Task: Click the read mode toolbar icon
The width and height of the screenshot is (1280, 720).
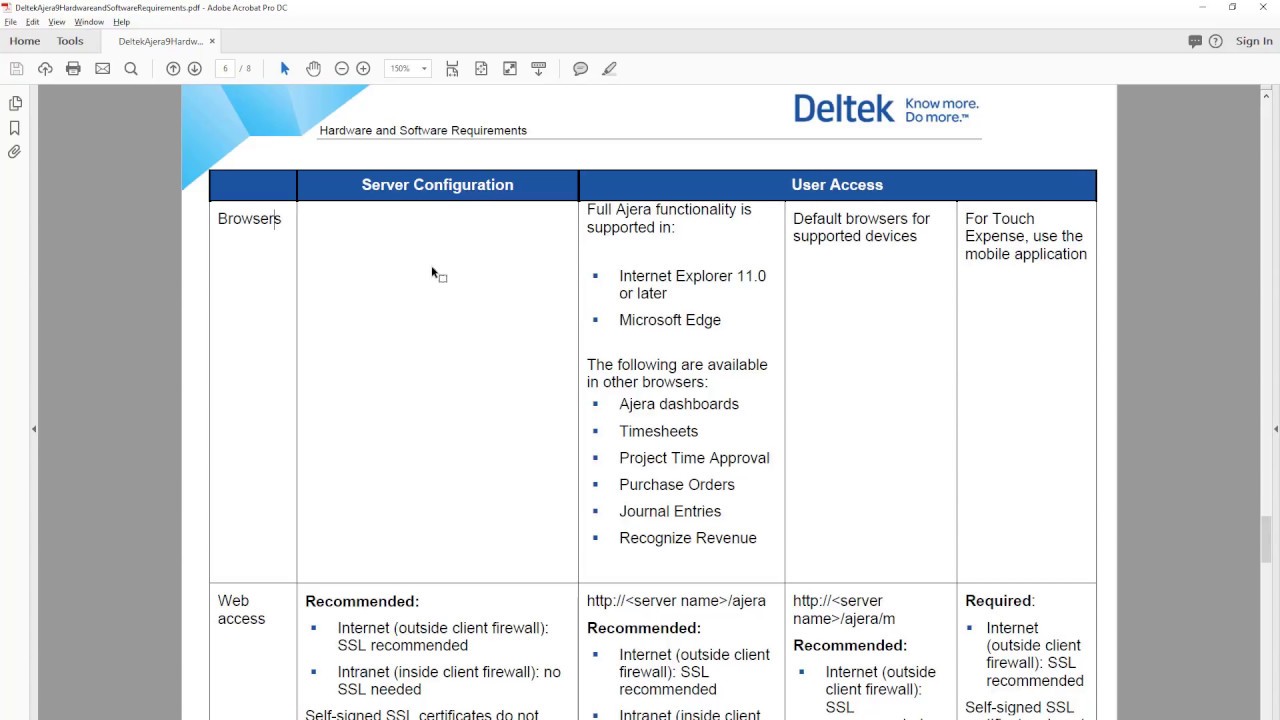Action: tap(539, 69)
